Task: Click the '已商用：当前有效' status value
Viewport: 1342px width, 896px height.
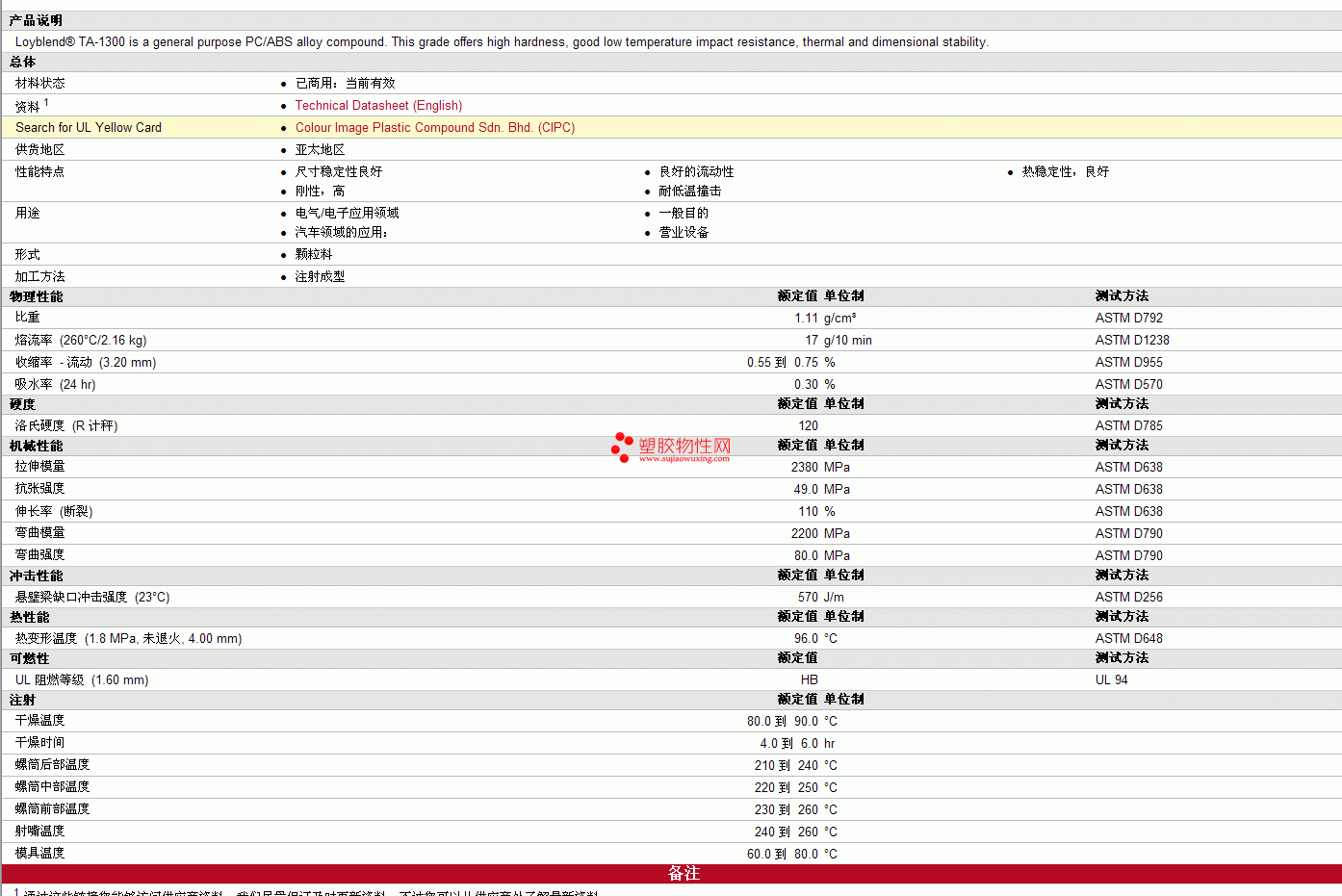Action: (x=346, y=84)
